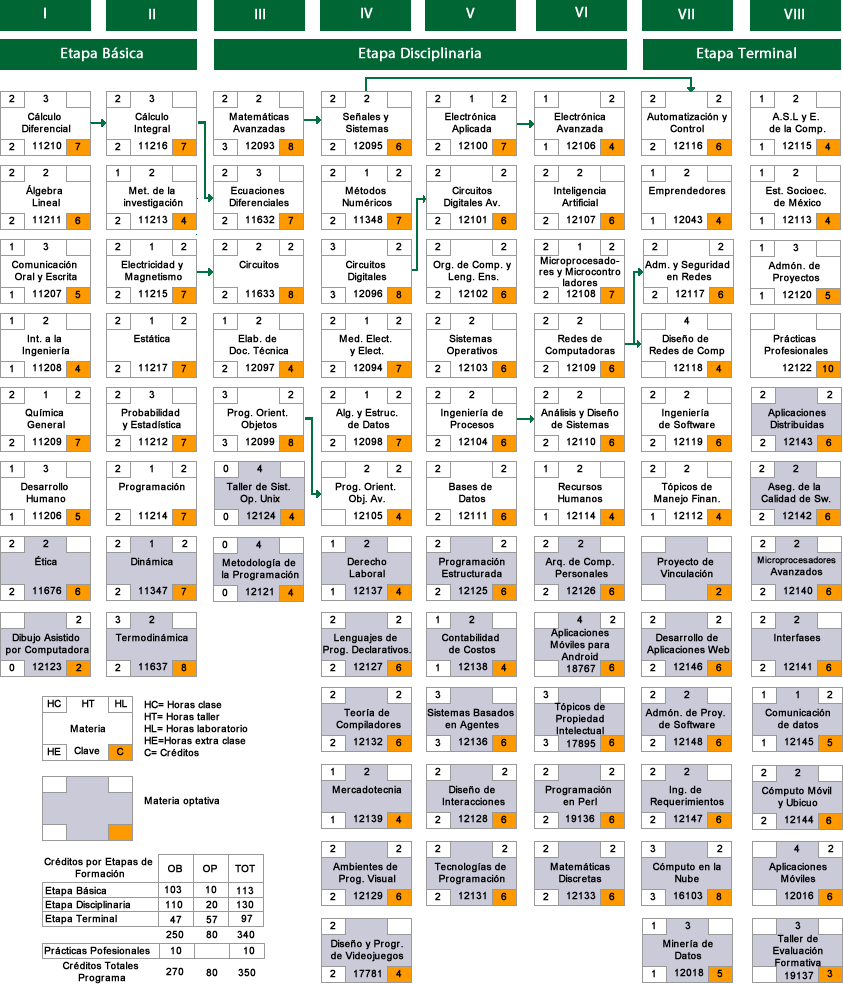Click the Etapa Disciplinaria row in credits table
This screenshot has width=843, height=984.
(x=153, y=904)
